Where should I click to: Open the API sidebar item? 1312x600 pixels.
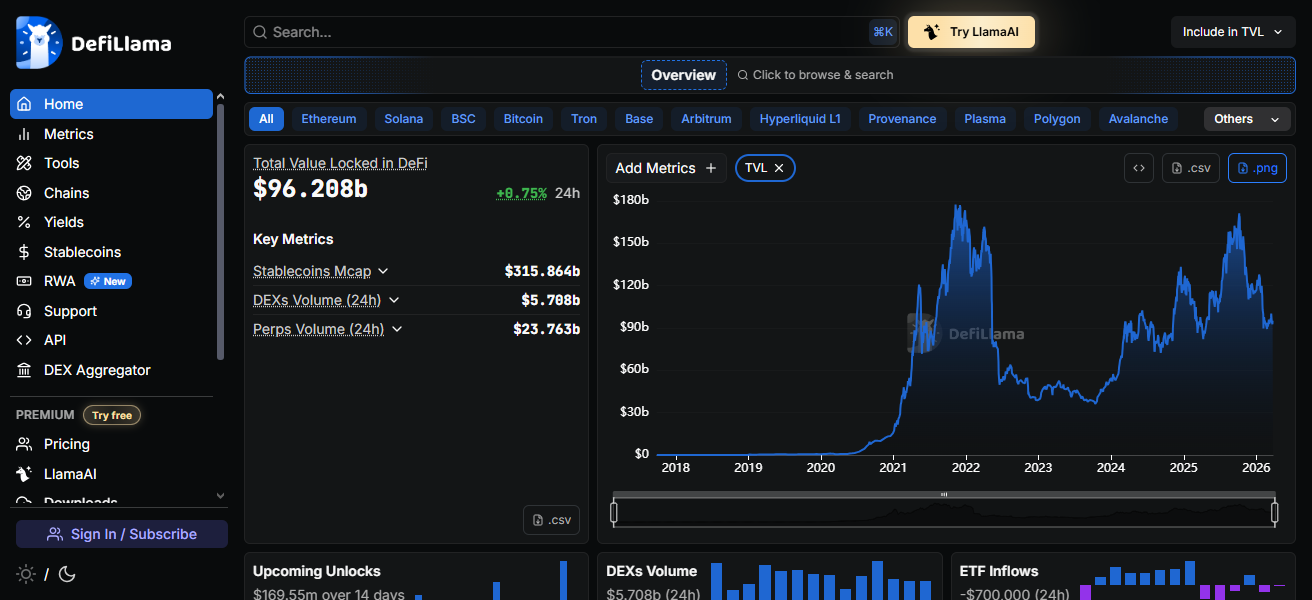tap(54, 340)
